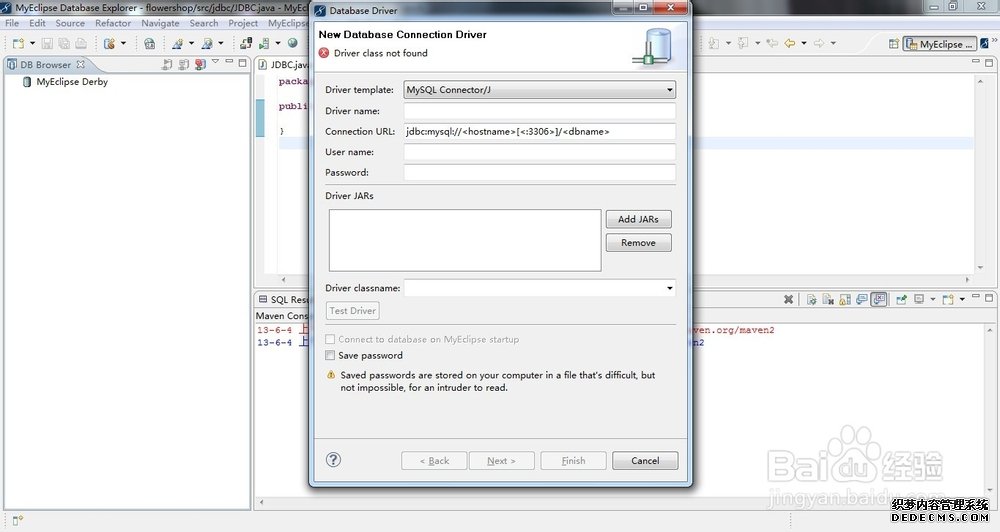Screen dimensions: 1000x532
Task: Click into the Connection URL field
Action: pyautogui.click(x=540, y=131)
